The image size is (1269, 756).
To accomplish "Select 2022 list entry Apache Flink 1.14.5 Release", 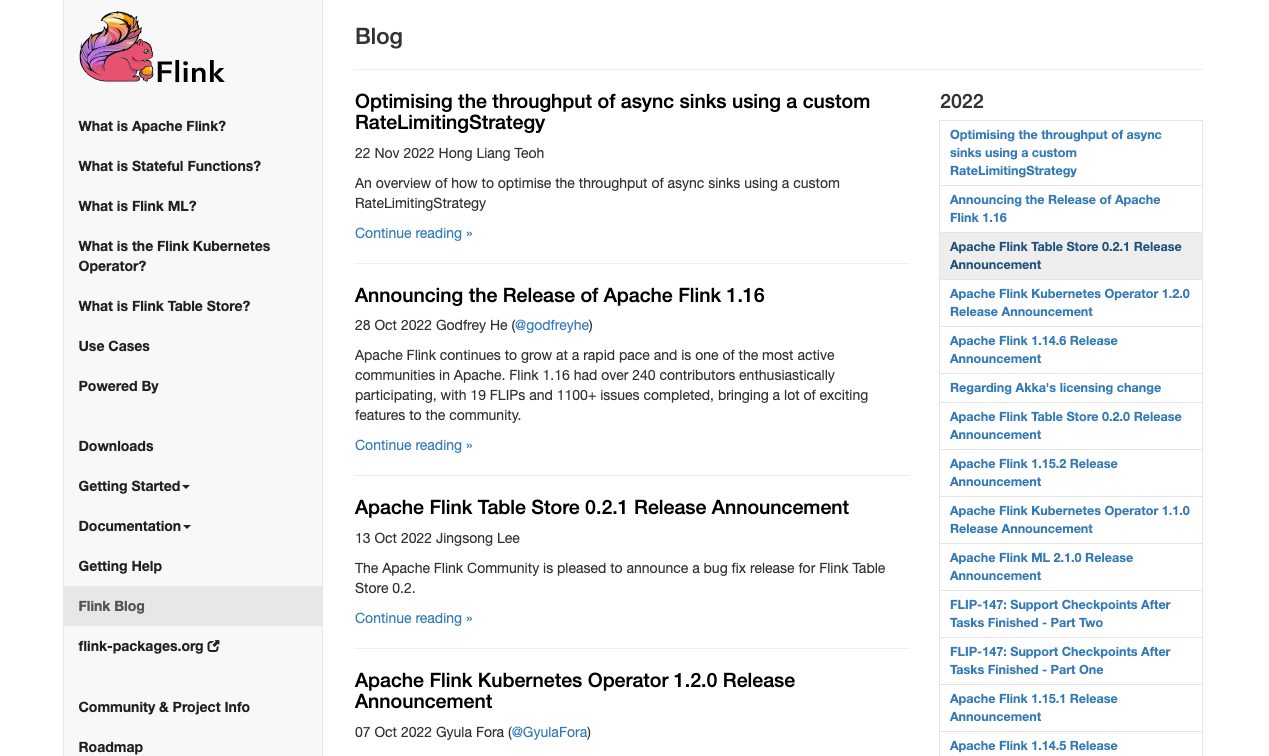I will pyautogui.click(x=1071, y=745).
